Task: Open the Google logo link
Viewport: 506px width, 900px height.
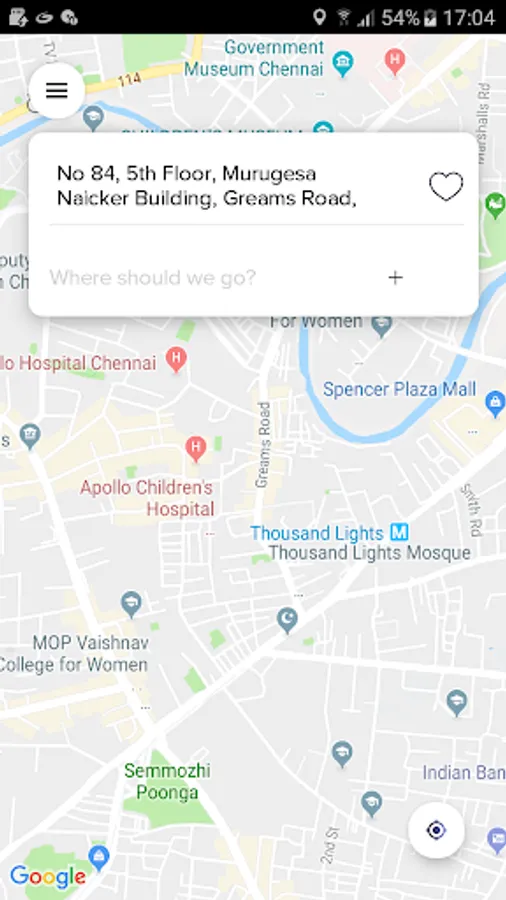Action: pos(48,876)
